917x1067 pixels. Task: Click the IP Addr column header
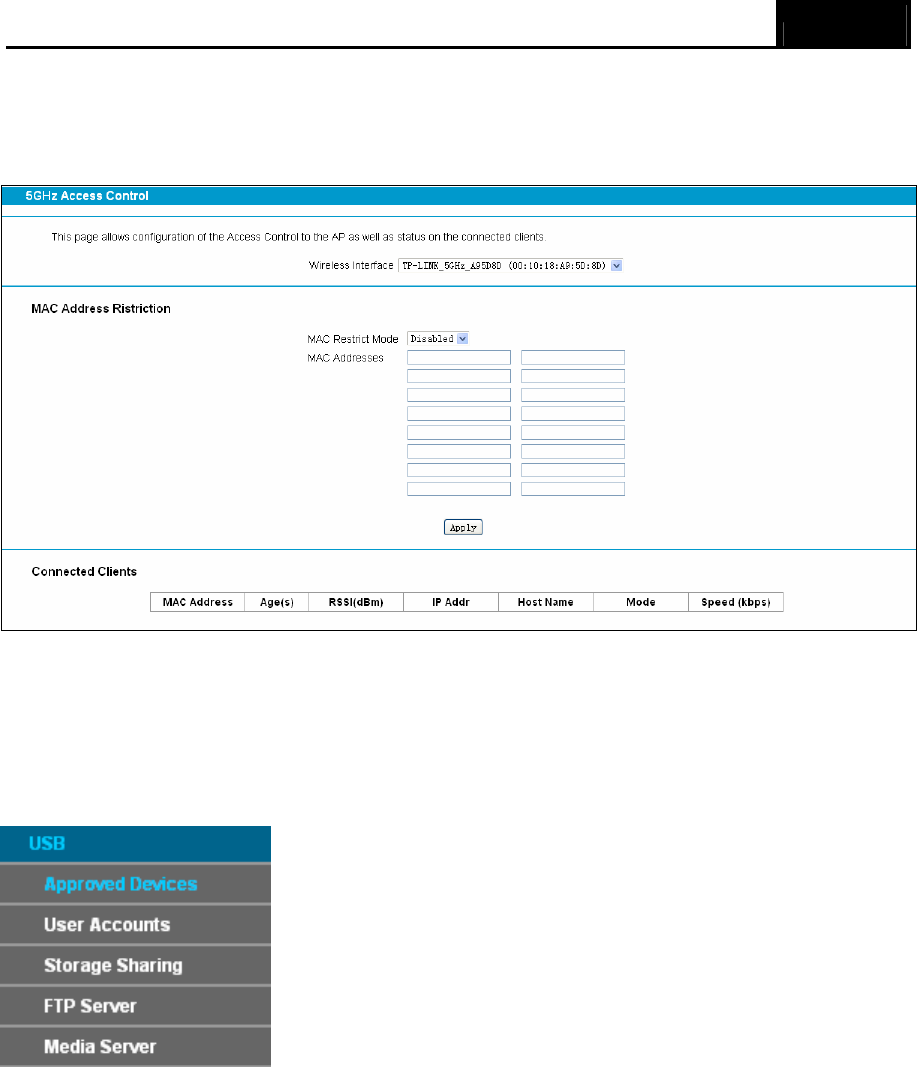[x=451, y=602]
